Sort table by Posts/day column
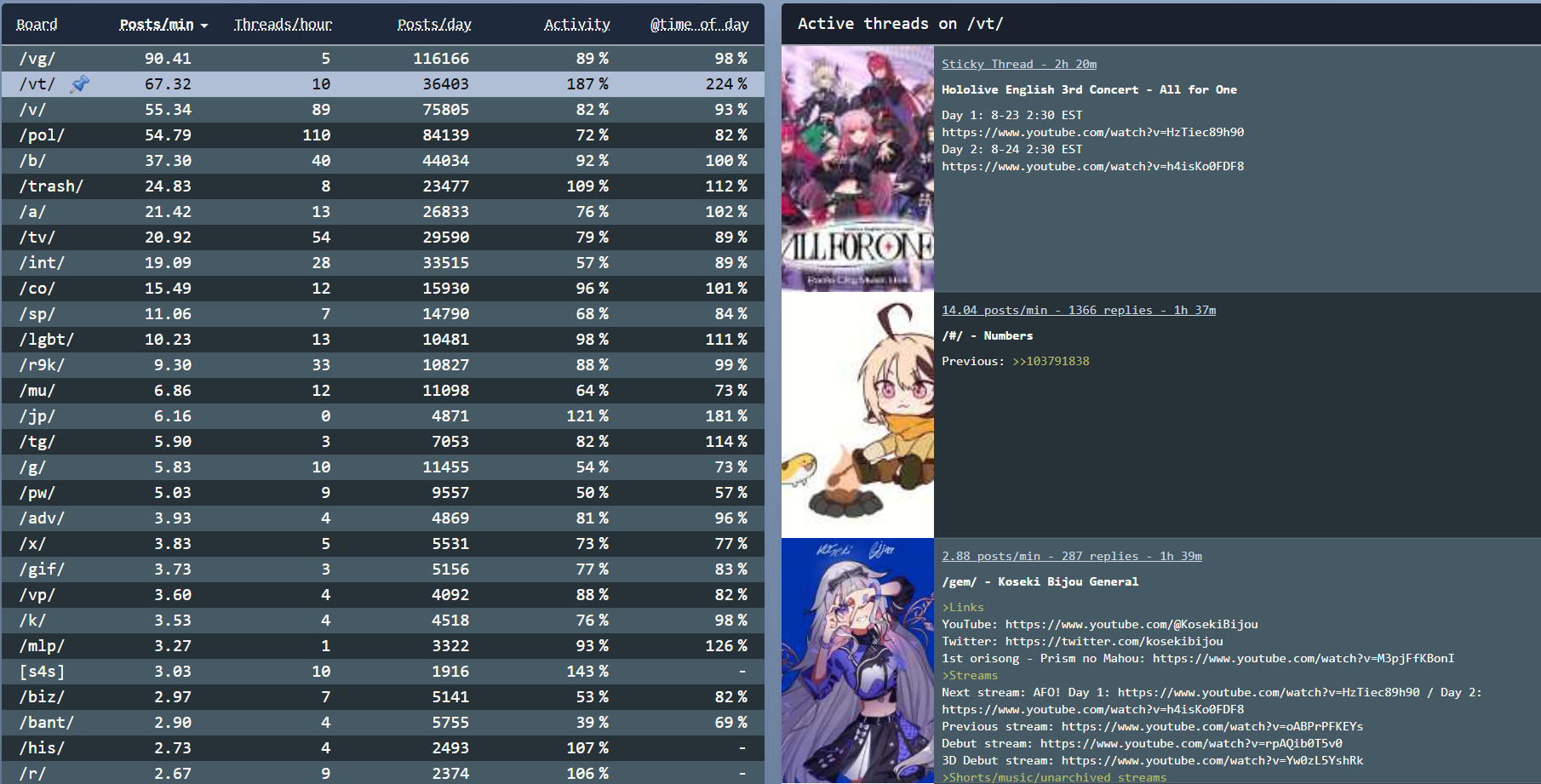This screenshot has width=1541, height=784. click(434, 25)
